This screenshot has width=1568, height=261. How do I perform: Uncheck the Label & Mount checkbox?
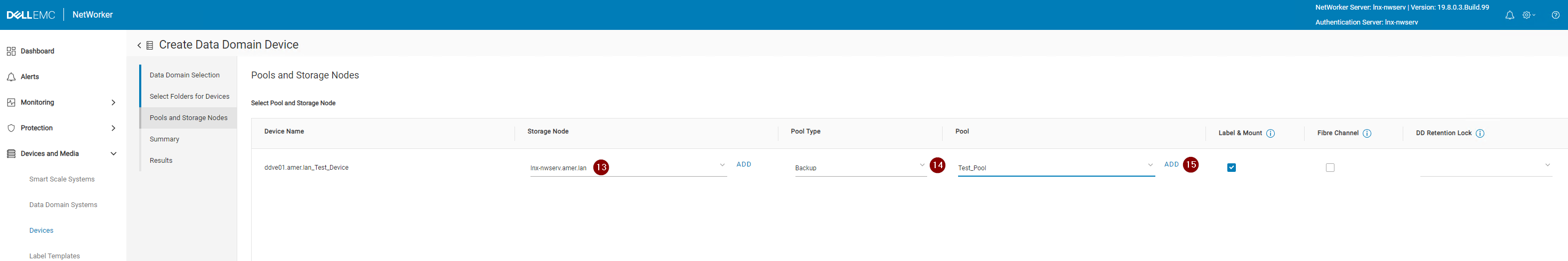[1232, 168]
